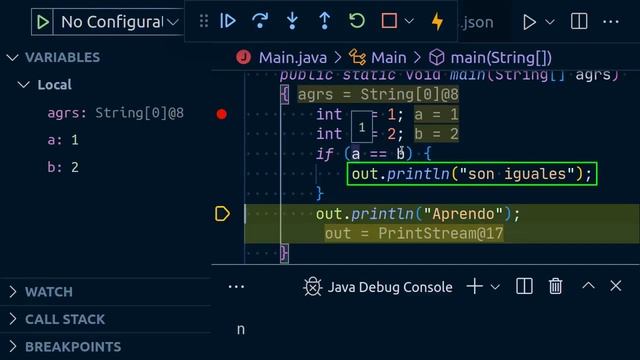
Task: Click the println "son iguales" code line
Action: (471, 174)
